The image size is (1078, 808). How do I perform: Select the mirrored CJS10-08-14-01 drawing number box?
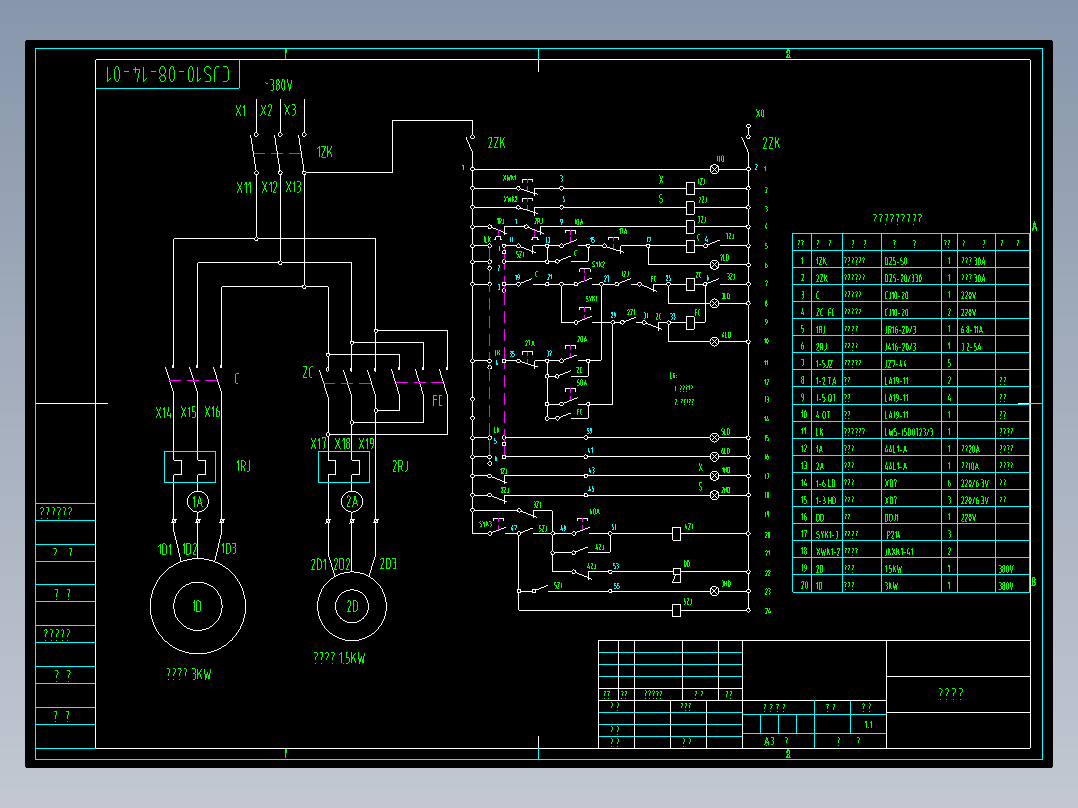click(168, 74)
